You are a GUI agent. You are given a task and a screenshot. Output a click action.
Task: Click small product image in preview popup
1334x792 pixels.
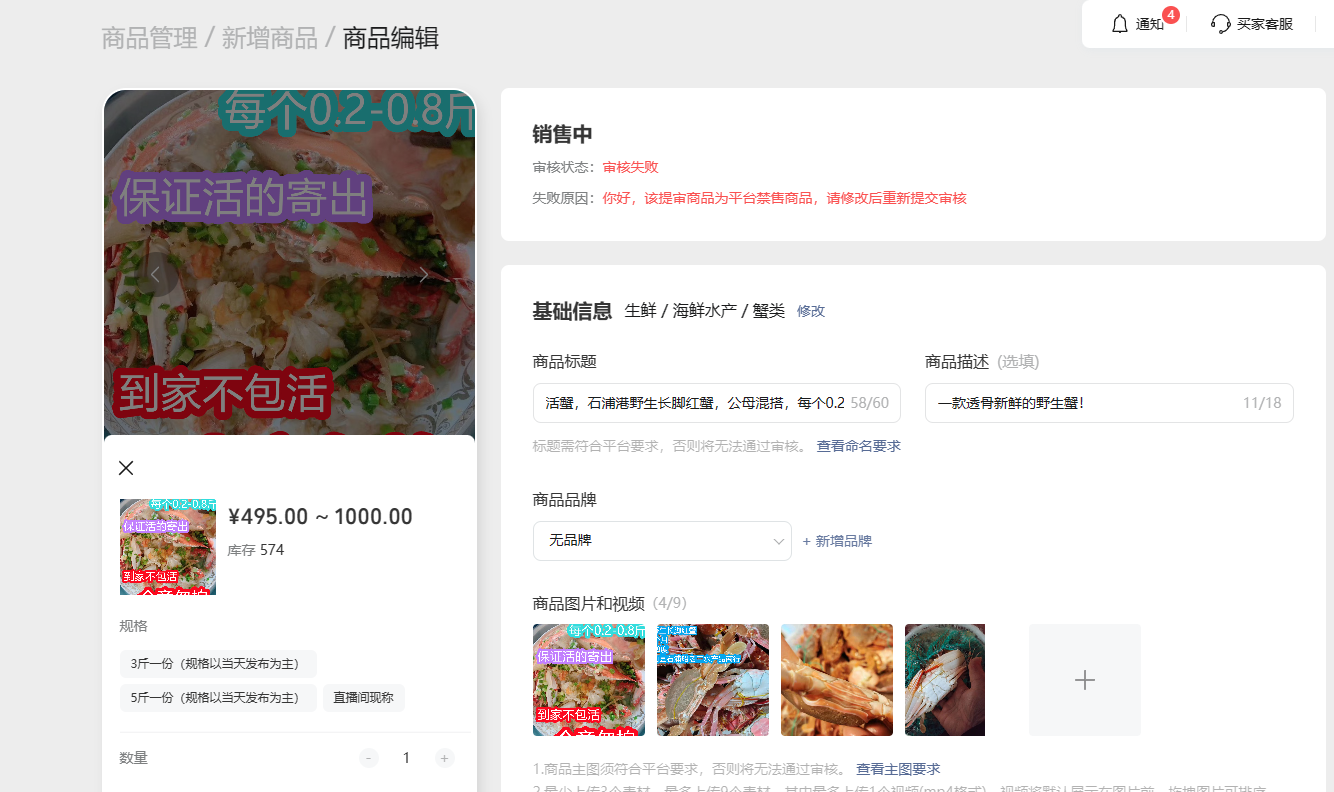(168, 547)
